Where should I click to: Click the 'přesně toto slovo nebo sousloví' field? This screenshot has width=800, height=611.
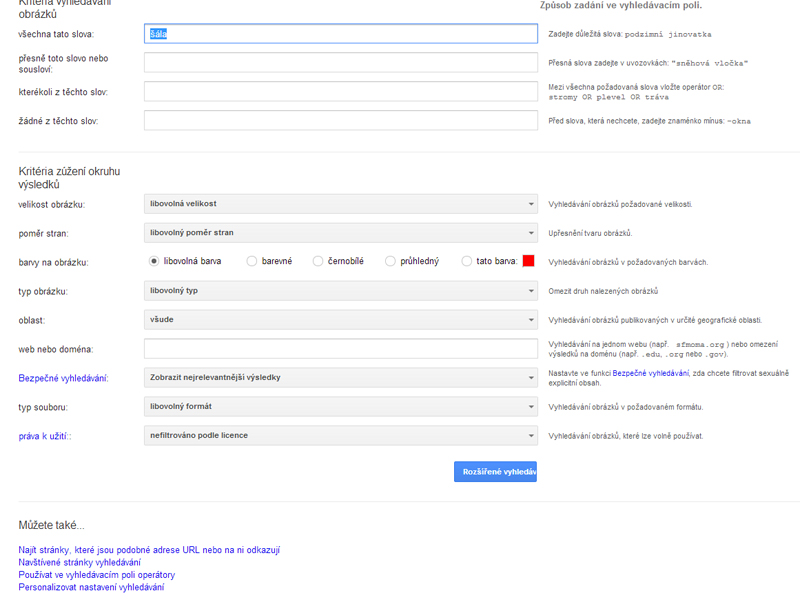341,63
